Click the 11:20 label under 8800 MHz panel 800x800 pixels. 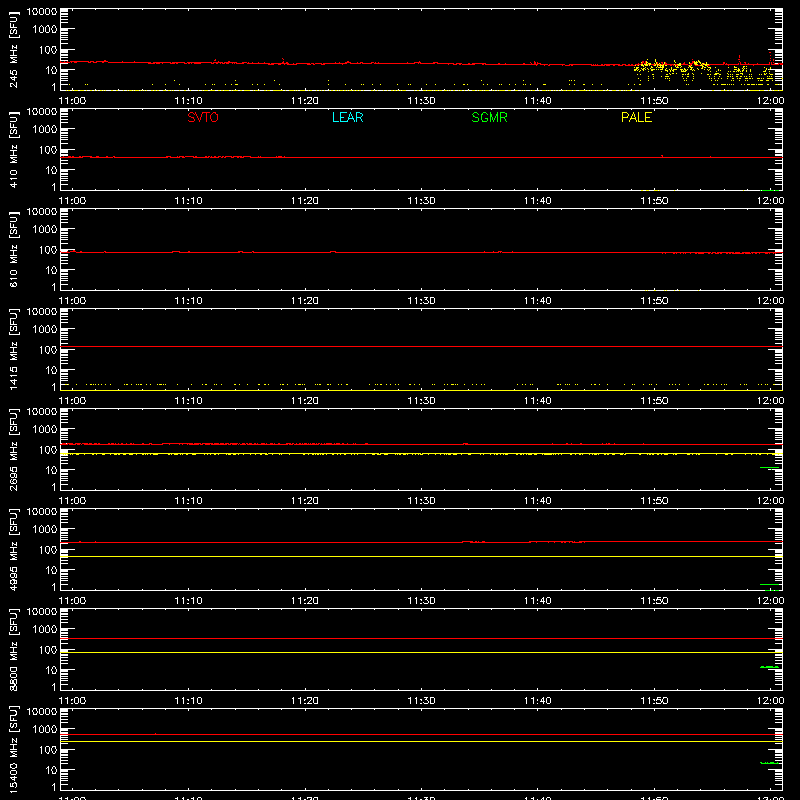click(305, 701)
